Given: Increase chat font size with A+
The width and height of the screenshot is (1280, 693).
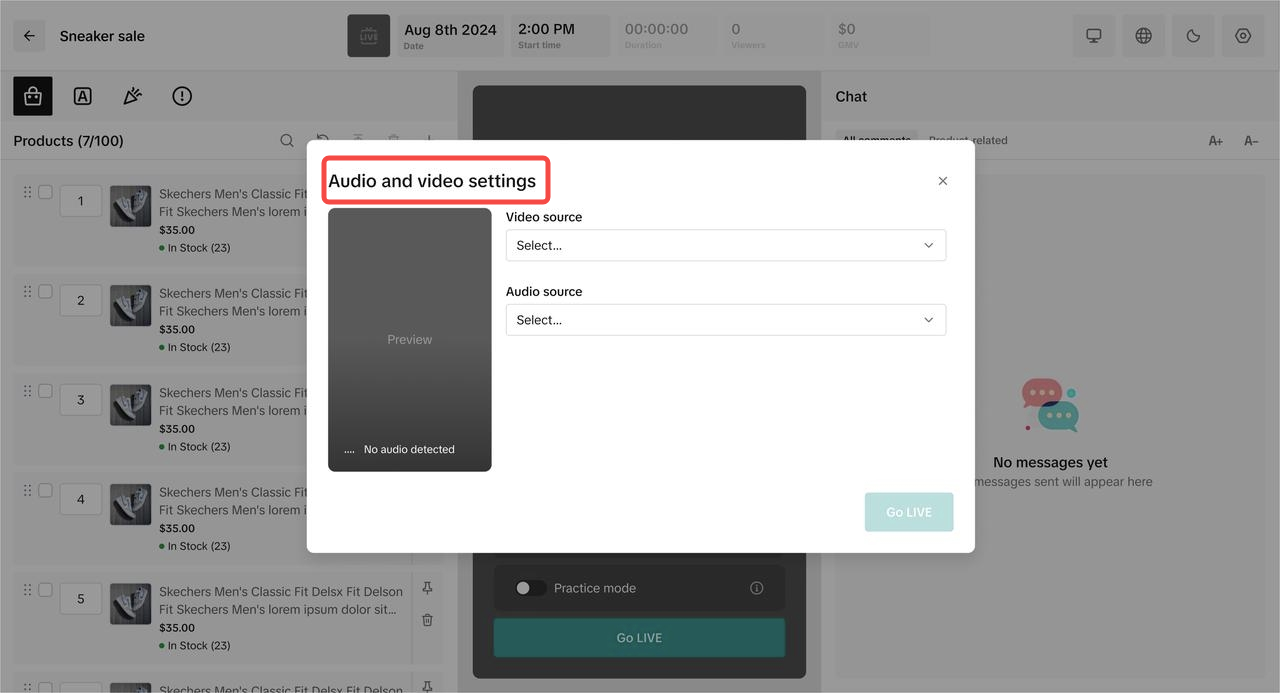Looking at the screenshot, I should 1216,141.
